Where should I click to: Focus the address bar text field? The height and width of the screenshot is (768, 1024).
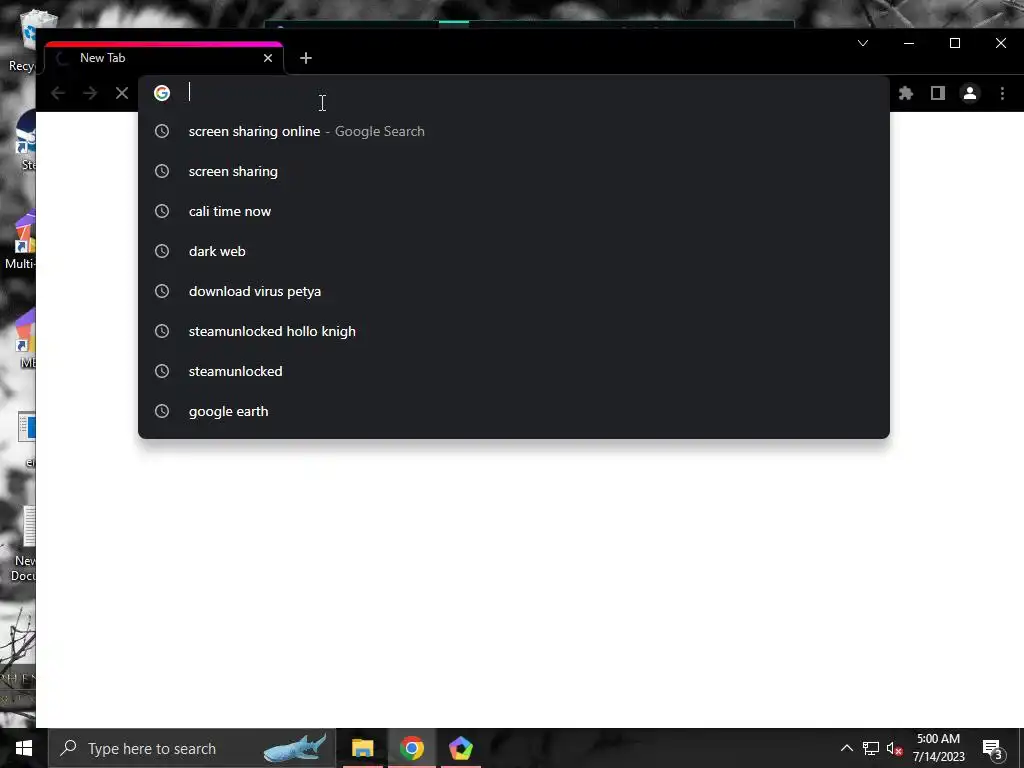(516, 93)
